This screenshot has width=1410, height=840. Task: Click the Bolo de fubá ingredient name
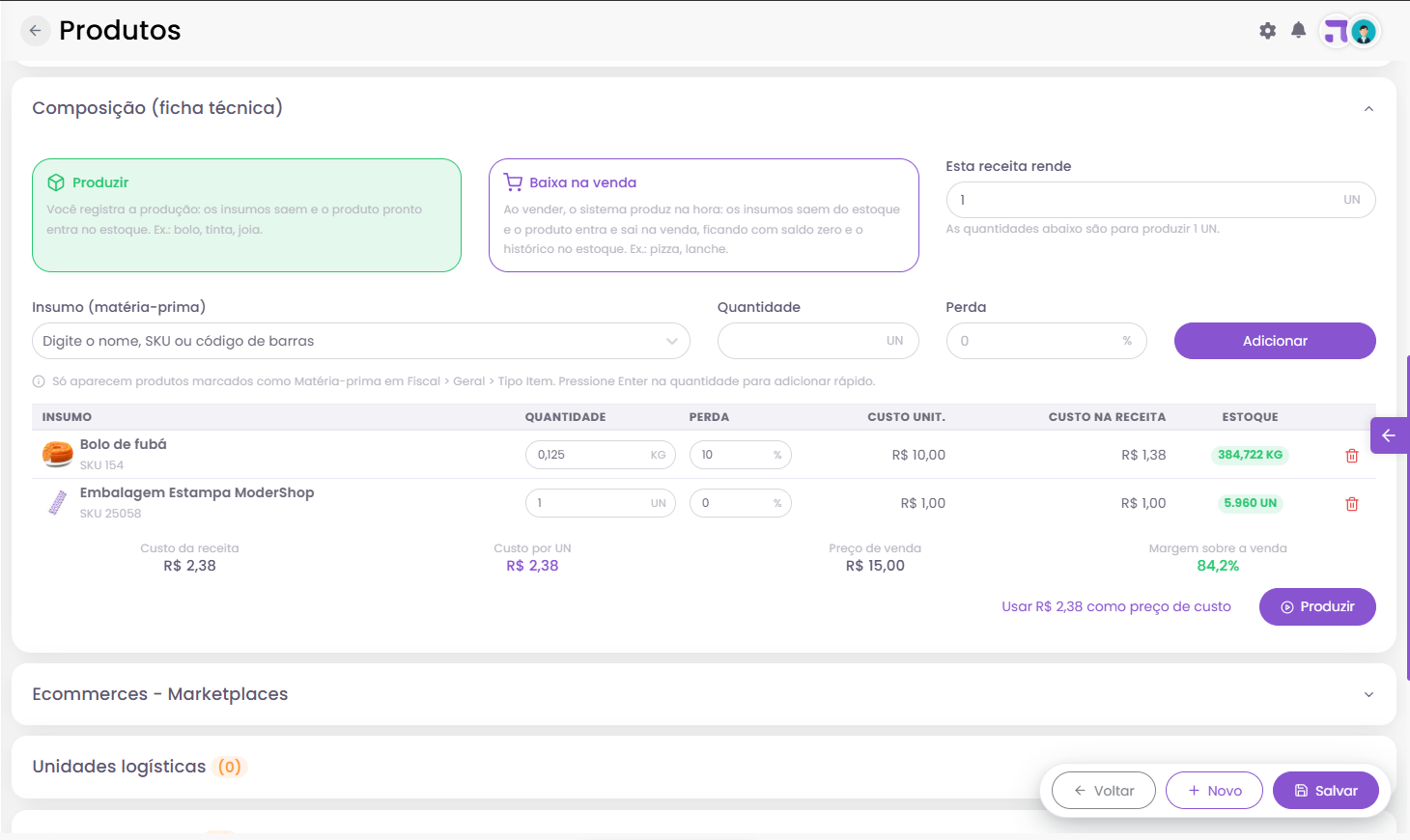click(124, 444)
